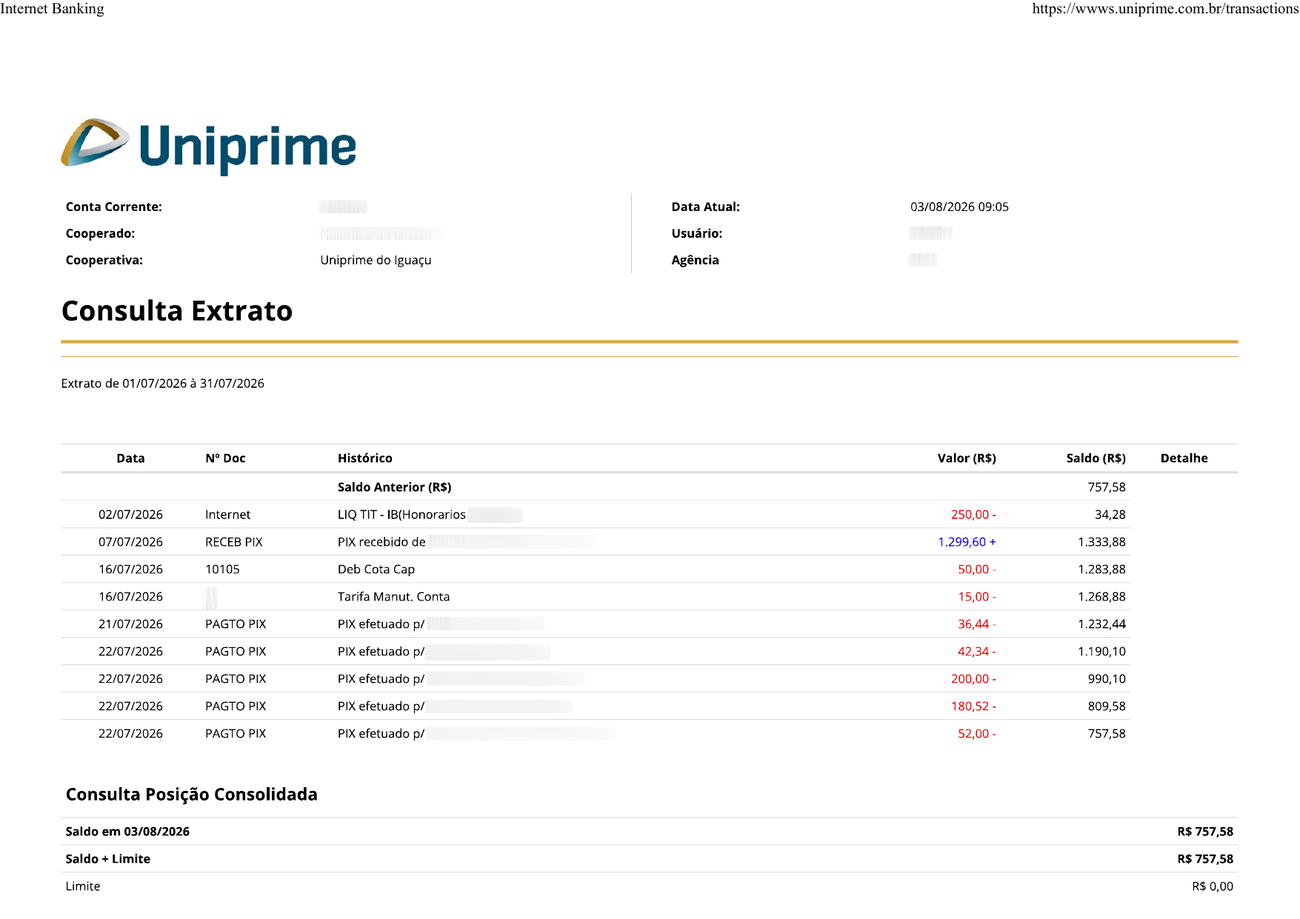Click the RECEB PIX document cell
The image size is (1300, 919).
coord(235,541)
